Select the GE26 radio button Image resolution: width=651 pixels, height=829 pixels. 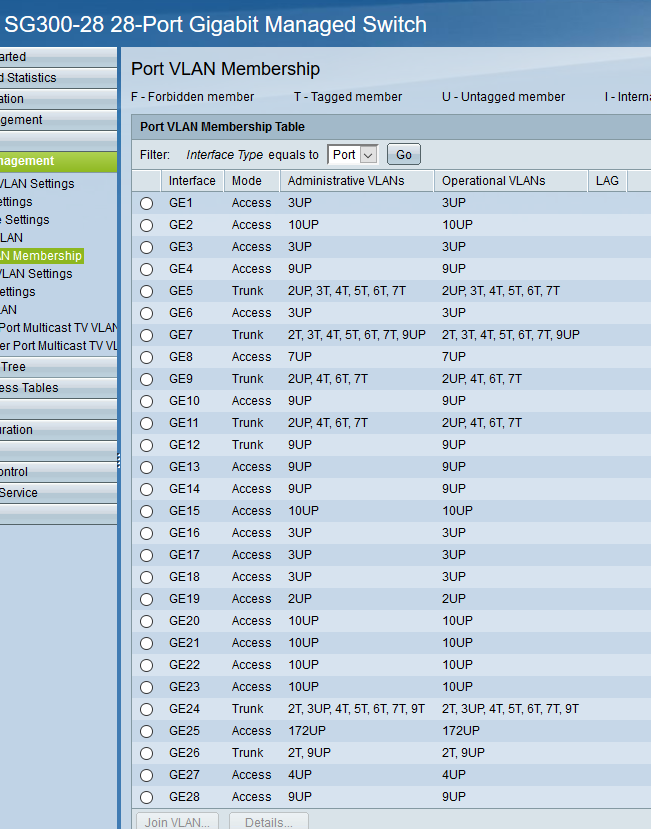146,753
